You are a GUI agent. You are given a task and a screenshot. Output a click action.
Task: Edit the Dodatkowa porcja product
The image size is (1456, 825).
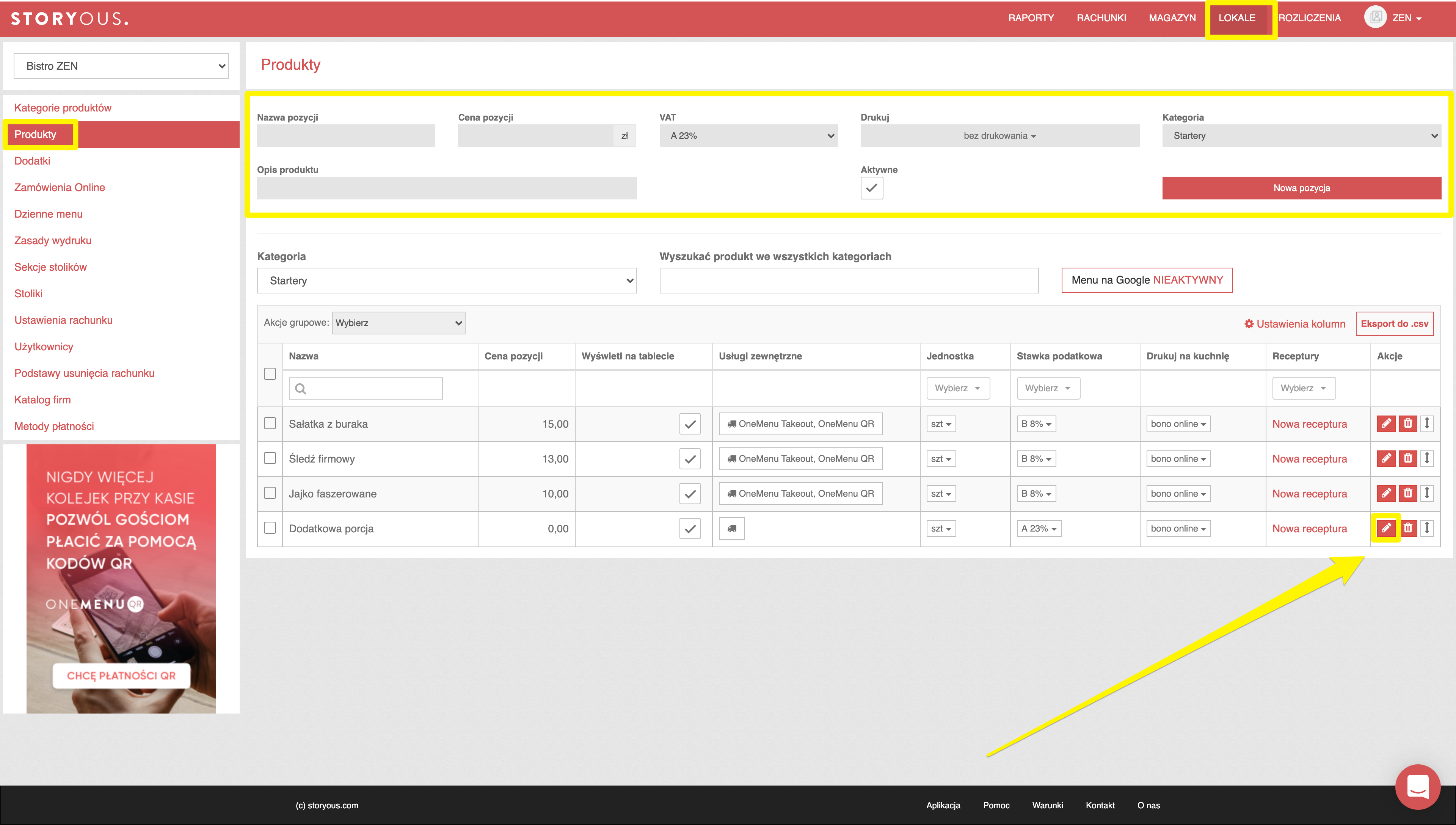[1386, 528]
